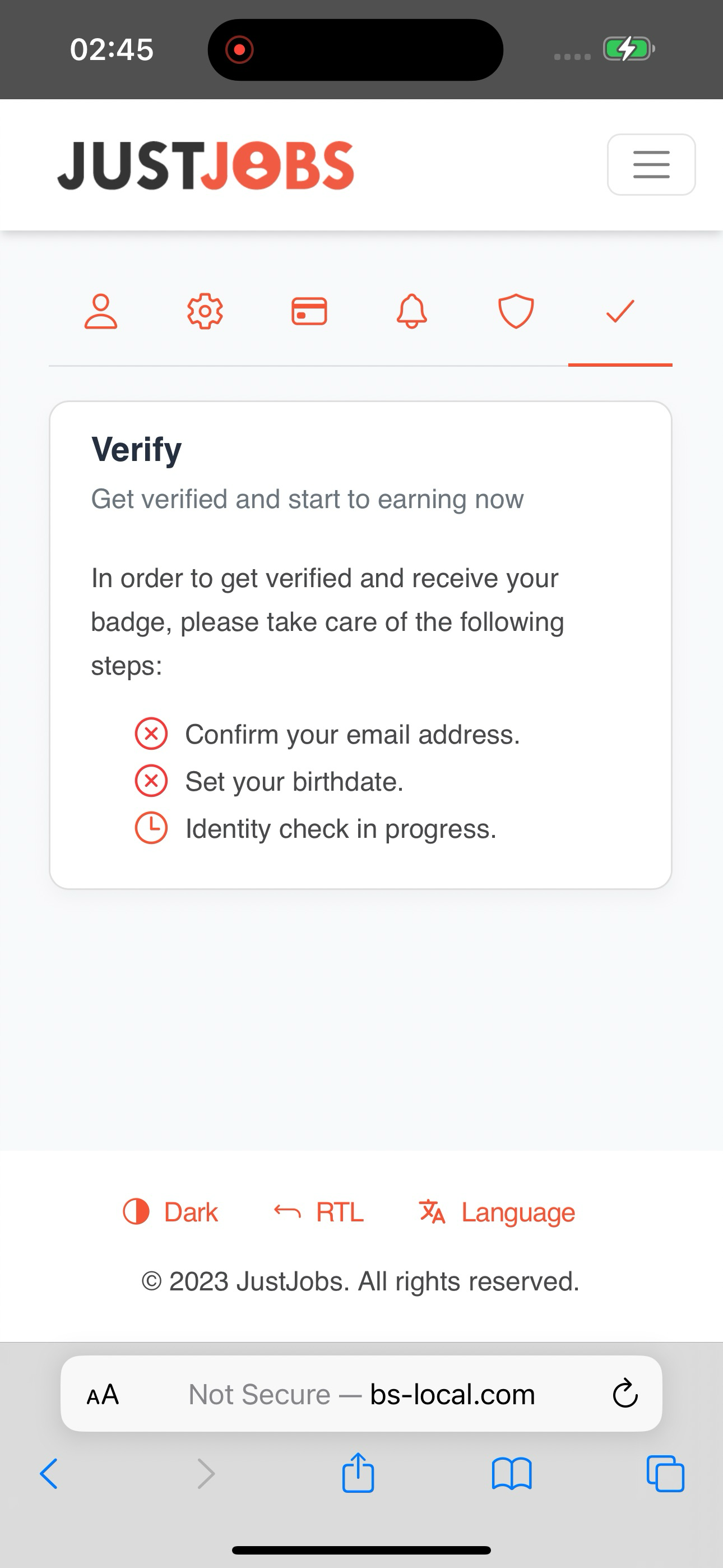Select the verify checkmark tab
723x1568 pixels.
620,312
